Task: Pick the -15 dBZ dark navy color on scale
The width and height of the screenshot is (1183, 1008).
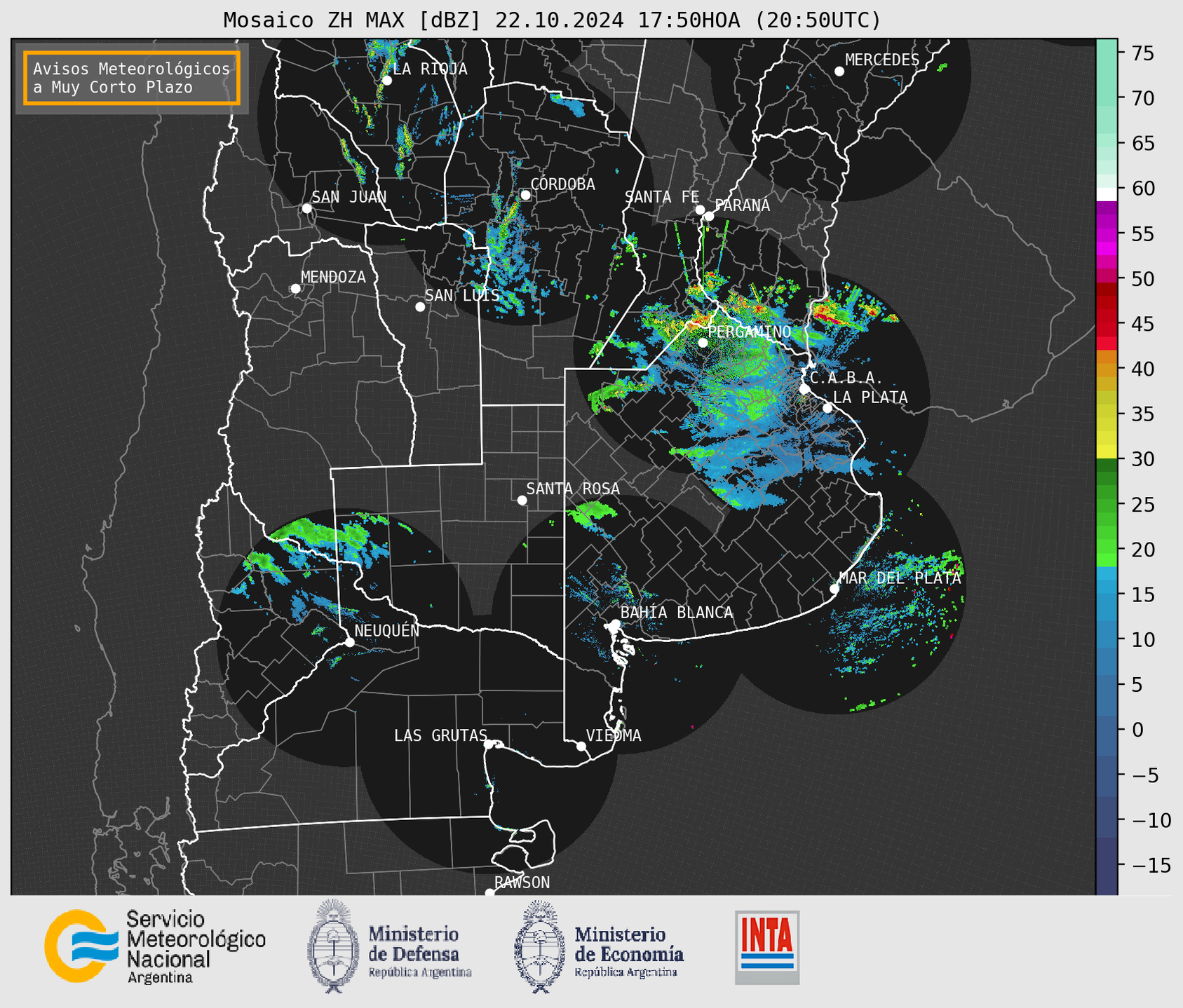Action: (x=1107, y=866)
